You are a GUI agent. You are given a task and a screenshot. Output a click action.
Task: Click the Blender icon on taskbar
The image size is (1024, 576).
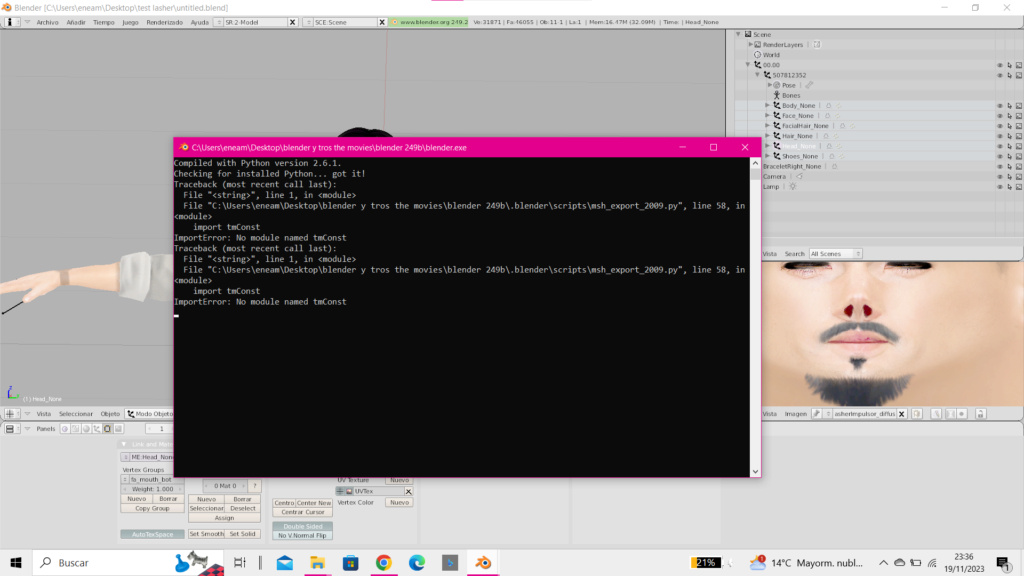(483, 562)
